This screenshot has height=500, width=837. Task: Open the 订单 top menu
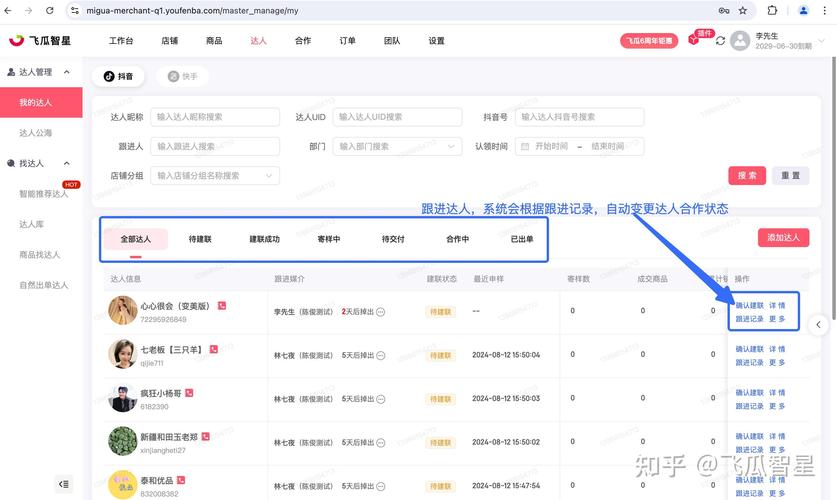347,41
